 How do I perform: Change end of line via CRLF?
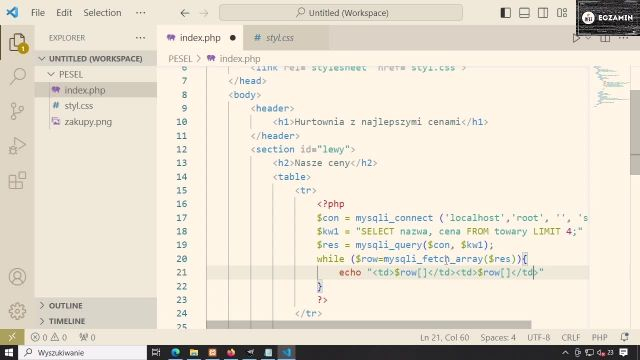(571, 338)
